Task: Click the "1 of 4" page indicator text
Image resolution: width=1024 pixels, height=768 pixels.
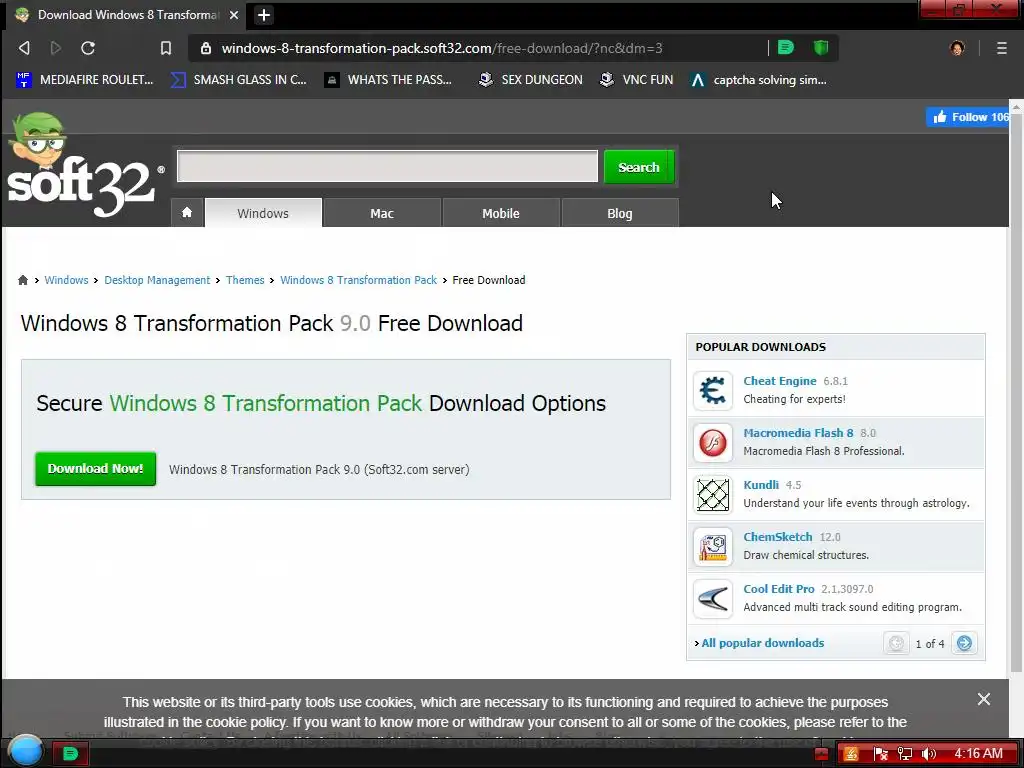Action: point(930,644)
